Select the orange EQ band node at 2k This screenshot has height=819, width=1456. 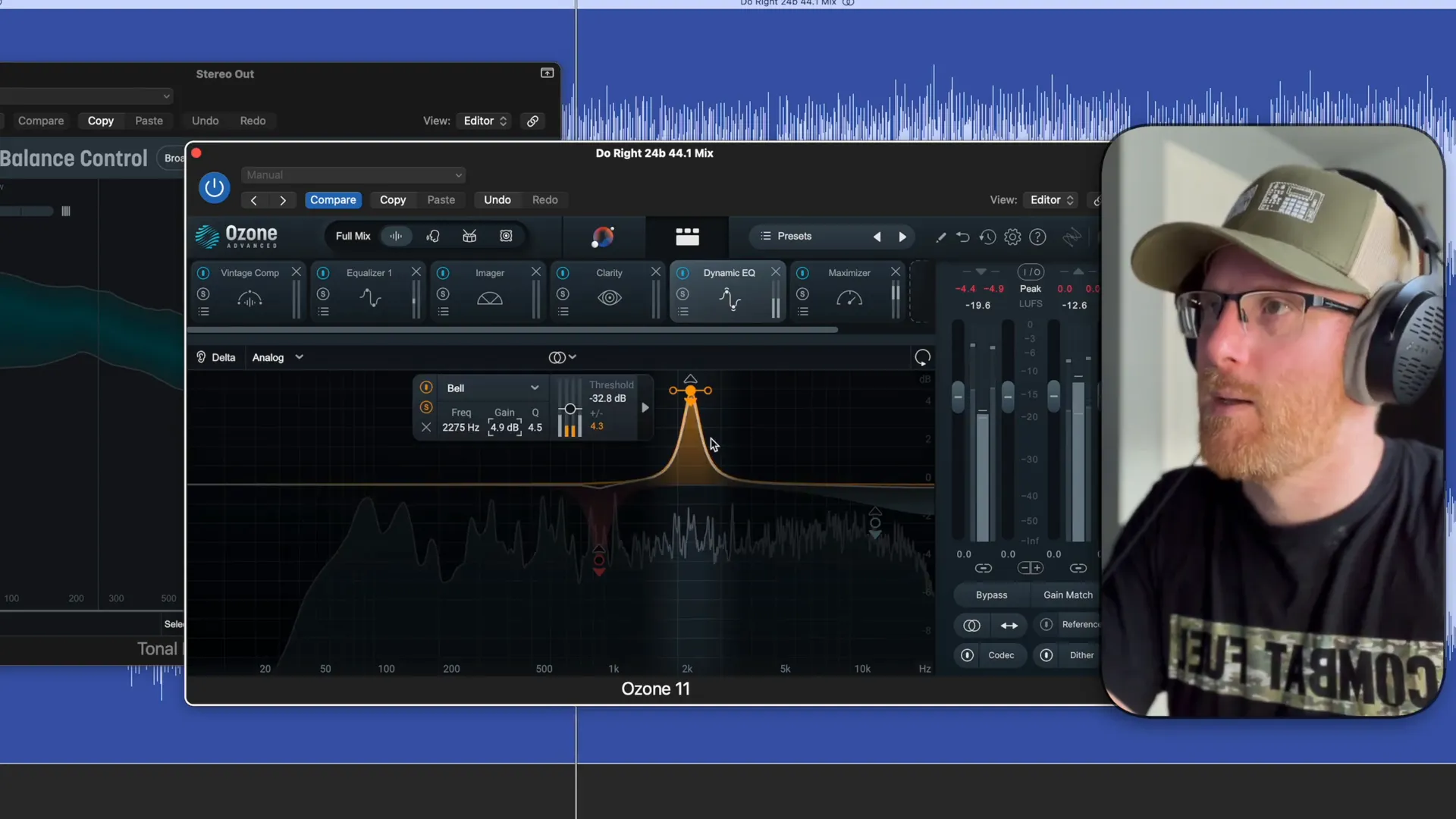(690, 391)
